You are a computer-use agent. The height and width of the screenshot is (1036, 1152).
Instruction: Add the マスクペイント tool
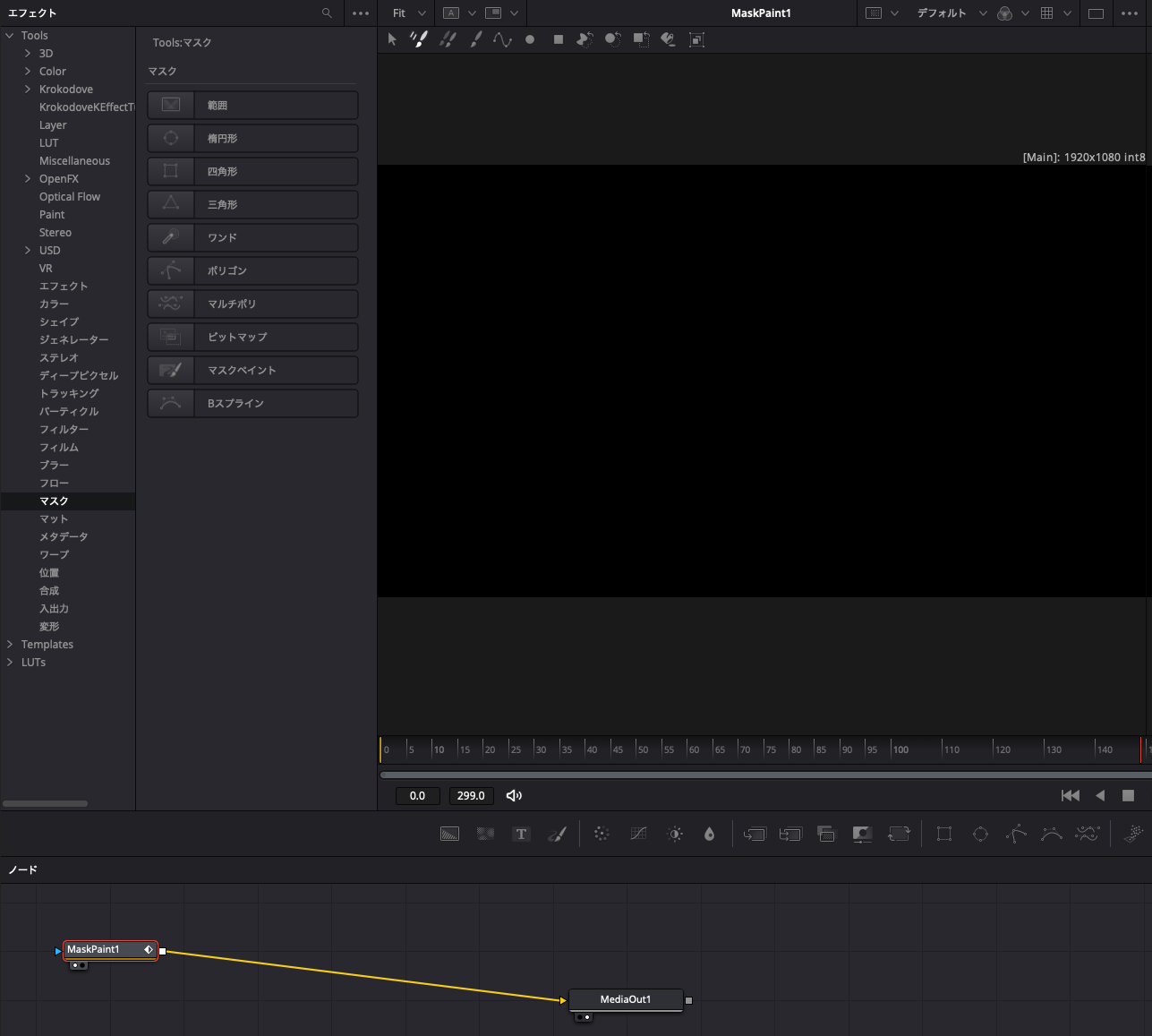point(252,370)
